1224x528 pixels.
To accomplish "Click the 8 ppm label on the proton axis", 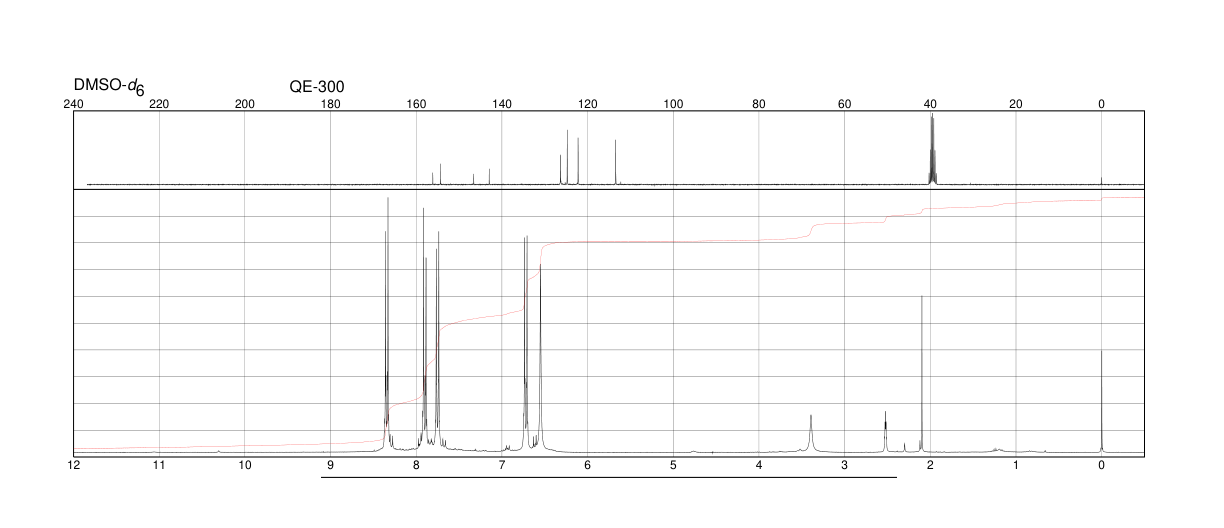I will click(x=416, y=466).
